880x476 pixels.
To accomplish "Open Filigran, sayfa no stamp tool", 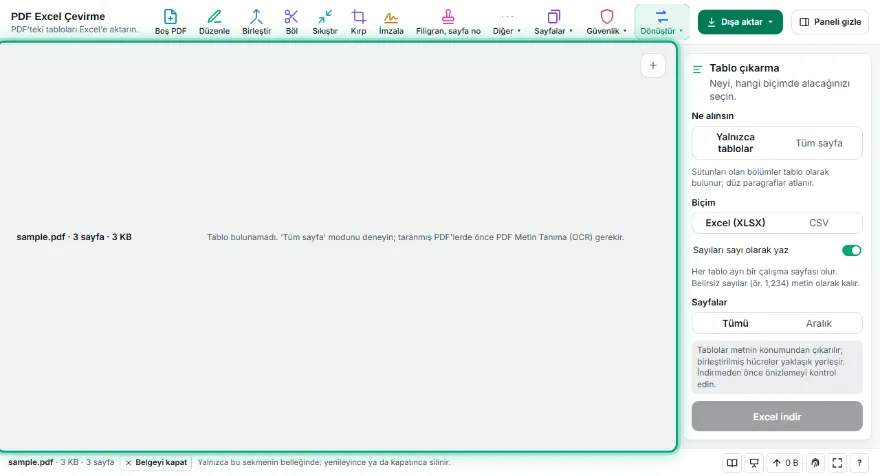I will click(448, 22).
